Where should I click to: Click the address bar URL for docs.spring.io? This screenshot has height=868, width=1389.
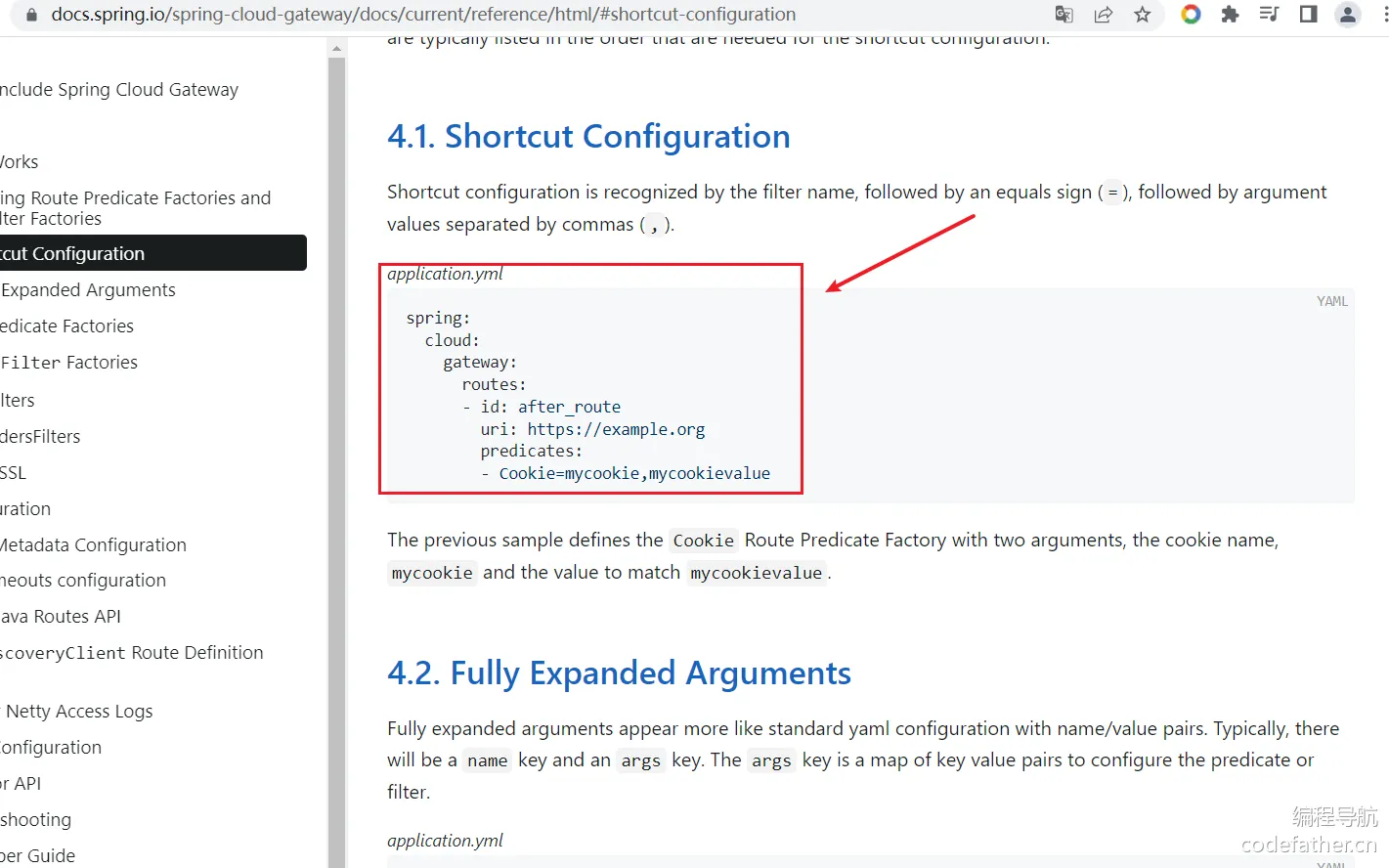click(423, 15)
